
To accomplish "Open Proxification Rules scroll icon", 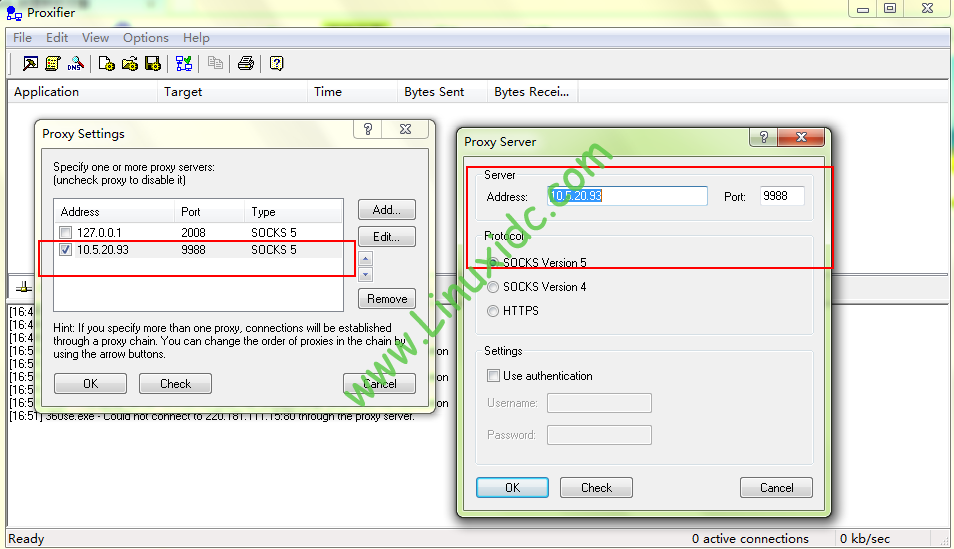I will click(x=52, y=64).
